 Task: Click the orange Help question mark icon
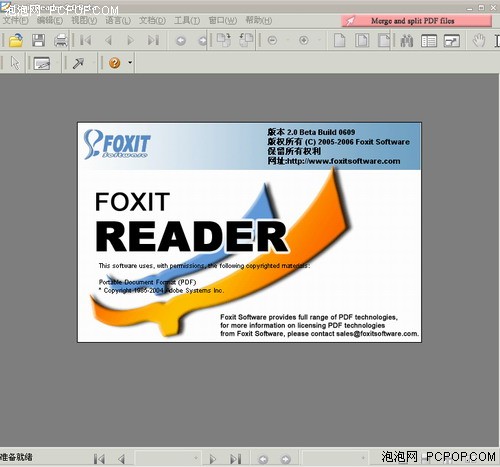tap(115, 63)
